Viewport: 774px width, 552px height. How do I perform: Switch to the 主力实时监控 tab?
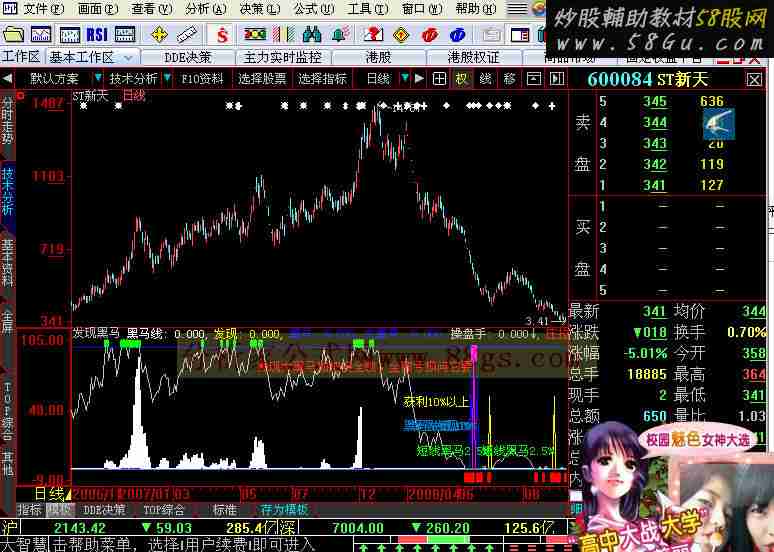point(283,58)
